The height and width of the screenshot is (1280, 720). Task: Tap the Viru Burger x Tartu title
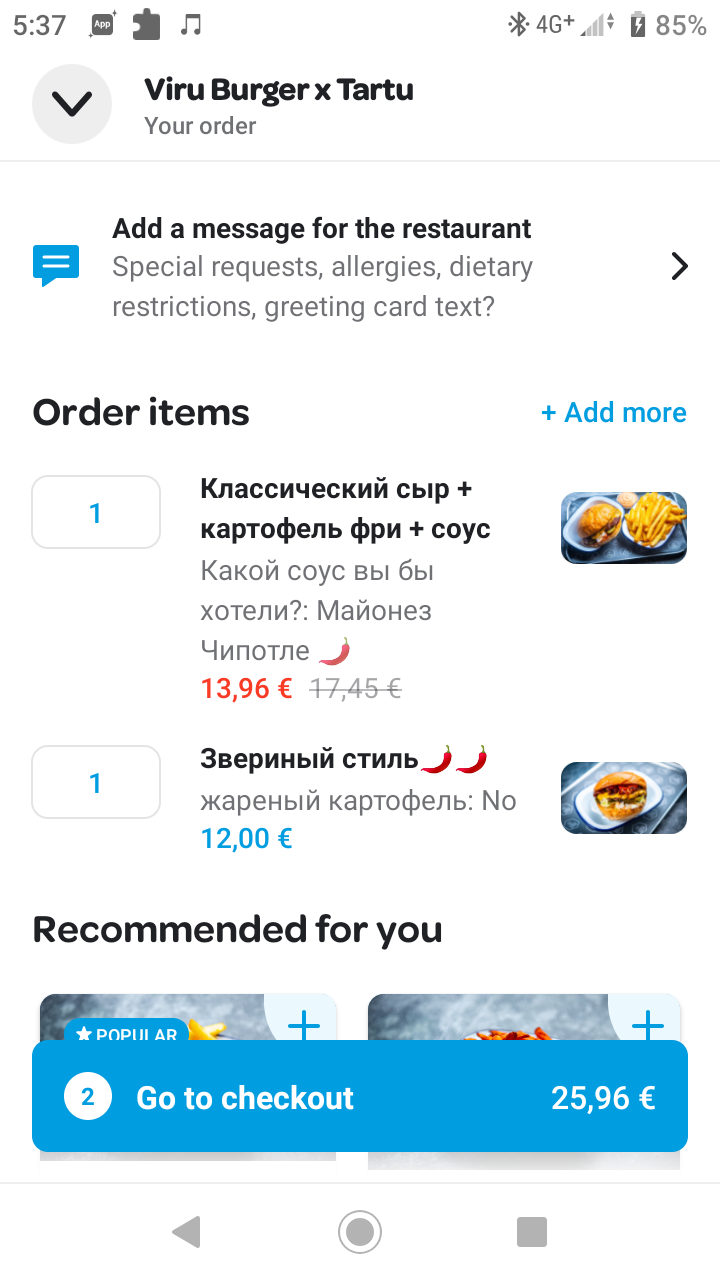[278, 90]
